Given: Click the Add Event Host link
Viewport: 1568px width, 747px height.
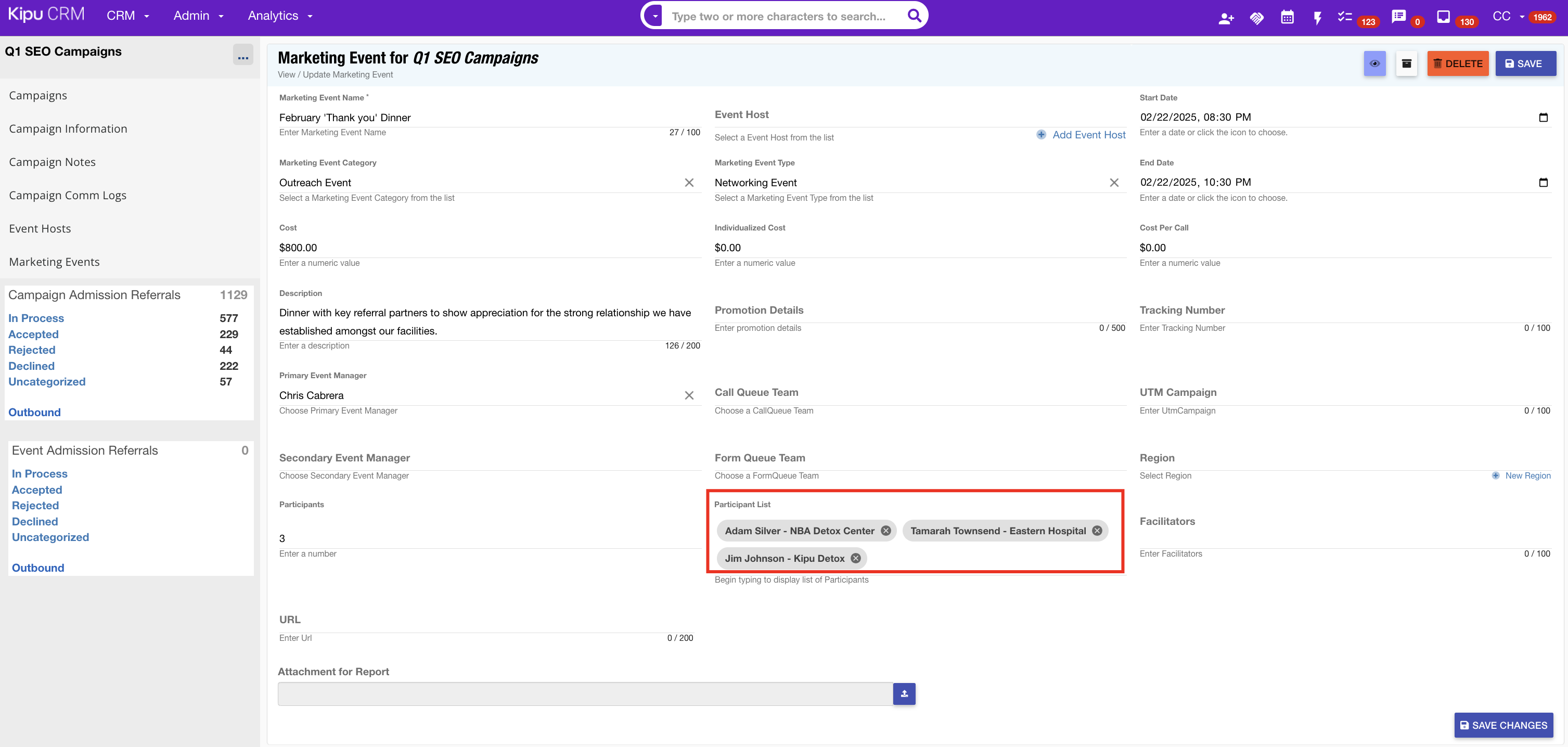Looking at the screenshot, I should pyautogui.click(x=1088, y=135).
